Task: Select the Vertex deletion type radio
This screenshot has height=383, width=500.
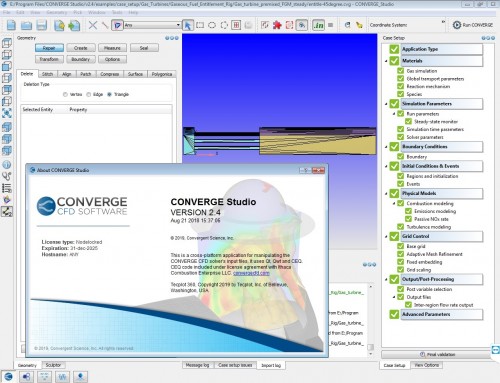Action: (x=65, y=95)
